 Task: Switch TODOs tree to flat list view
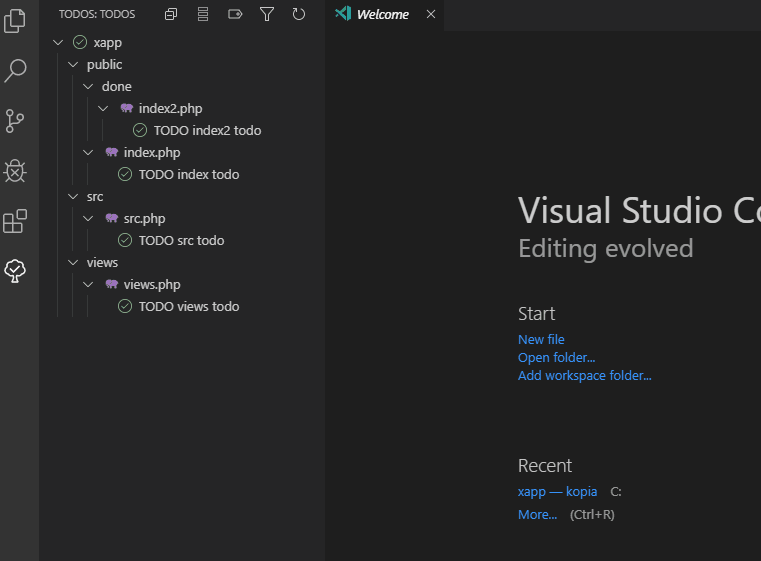click(x=203, y=15)
